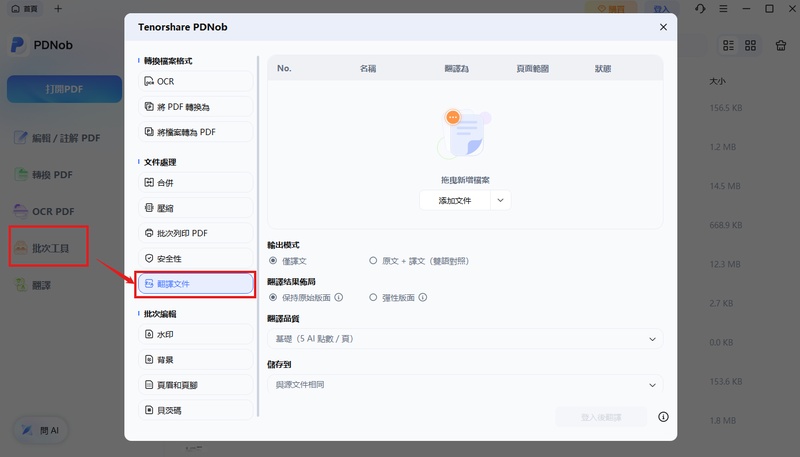Image resolution: width=800 pixels, height=457 pixels.
Task: Open Translate (翻譯) in main sidebar
Action: (x=33, y=285)
